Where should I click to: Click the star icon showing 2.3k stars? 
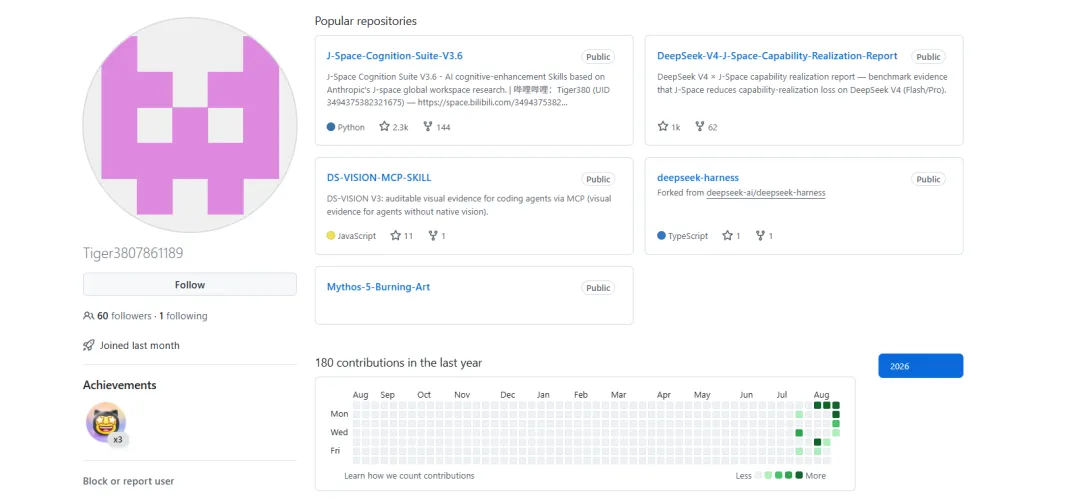384,127
